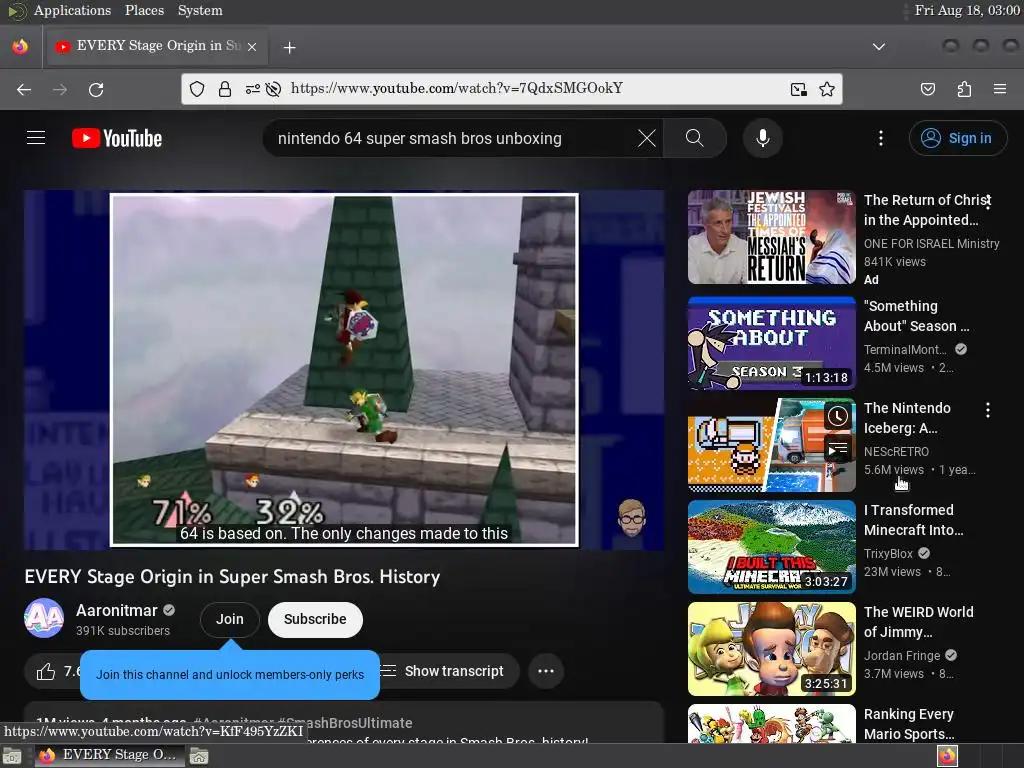
Task: Go forward in Firefox
Action: [60, 89]
